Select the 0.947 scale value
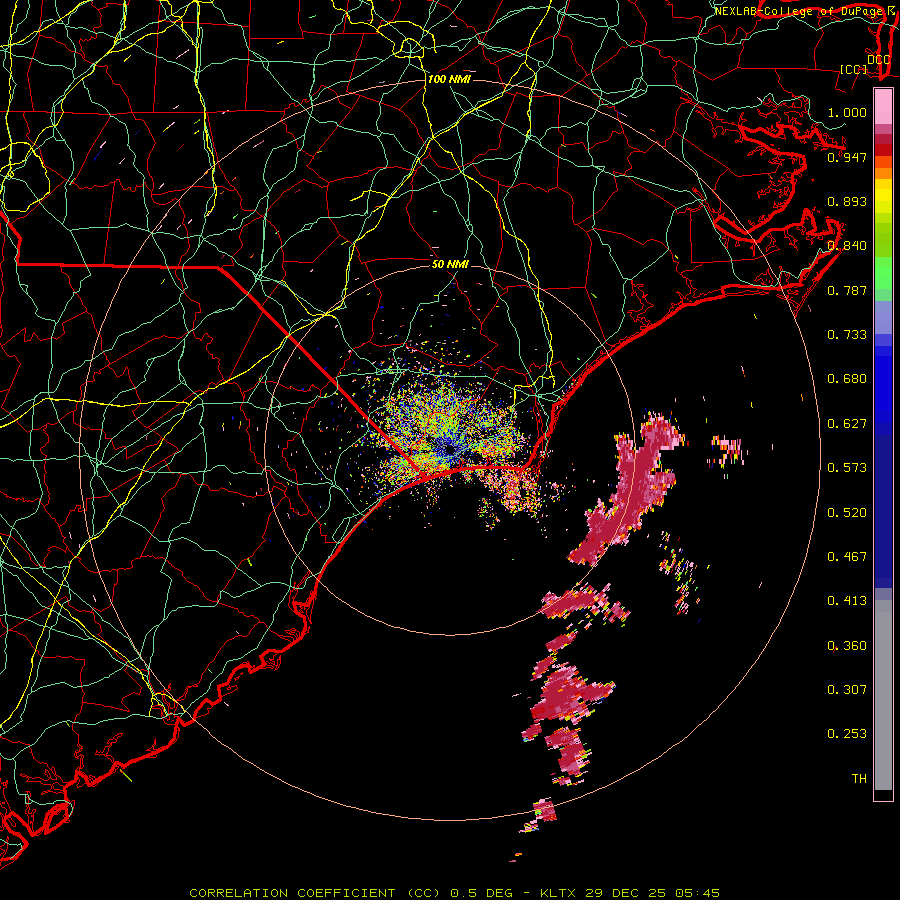 point(847,157)
